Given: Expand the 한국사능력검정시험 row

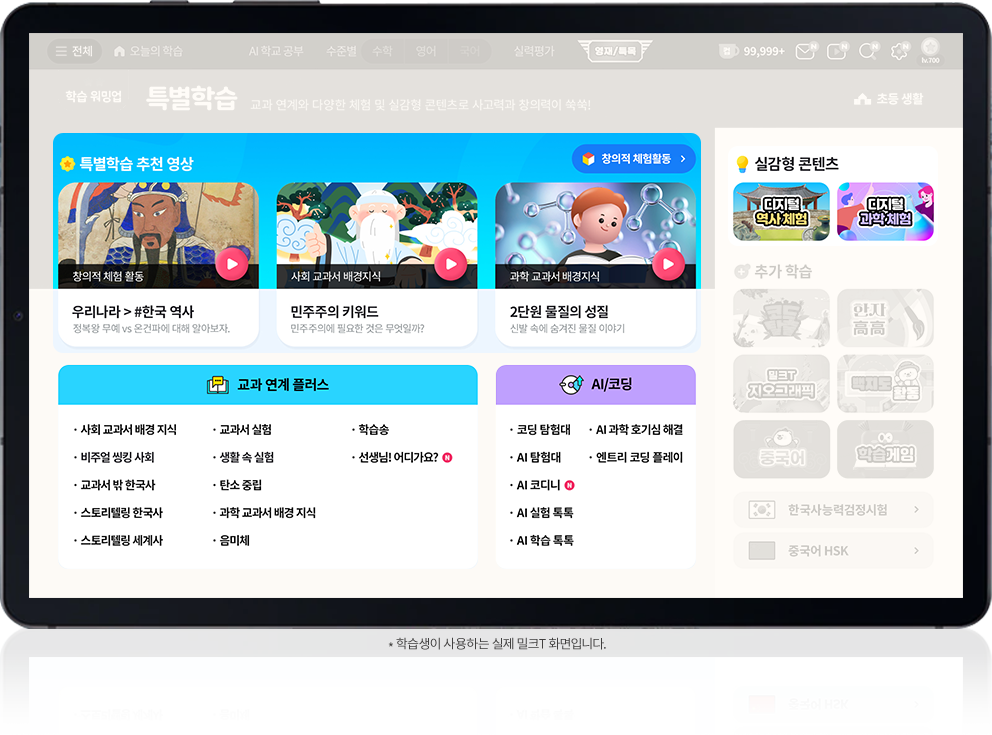Looking at the screenshot, I should click(833, 510).
